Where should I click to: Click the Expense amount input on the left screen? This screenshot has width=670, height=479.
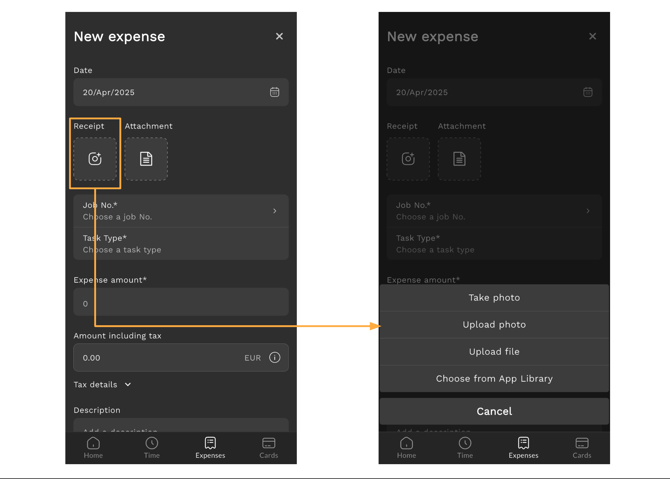(x=180, y=303)
